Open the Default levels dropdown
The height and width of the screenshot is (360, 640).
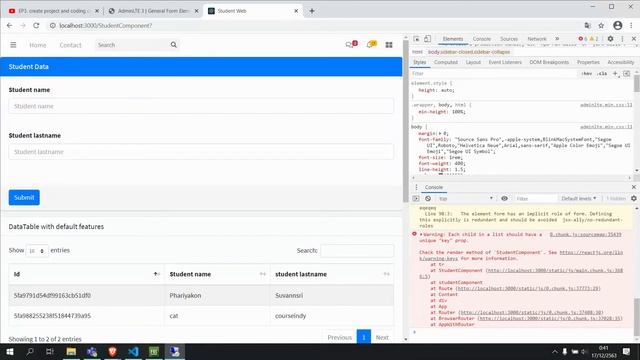[x=579, y=198]
